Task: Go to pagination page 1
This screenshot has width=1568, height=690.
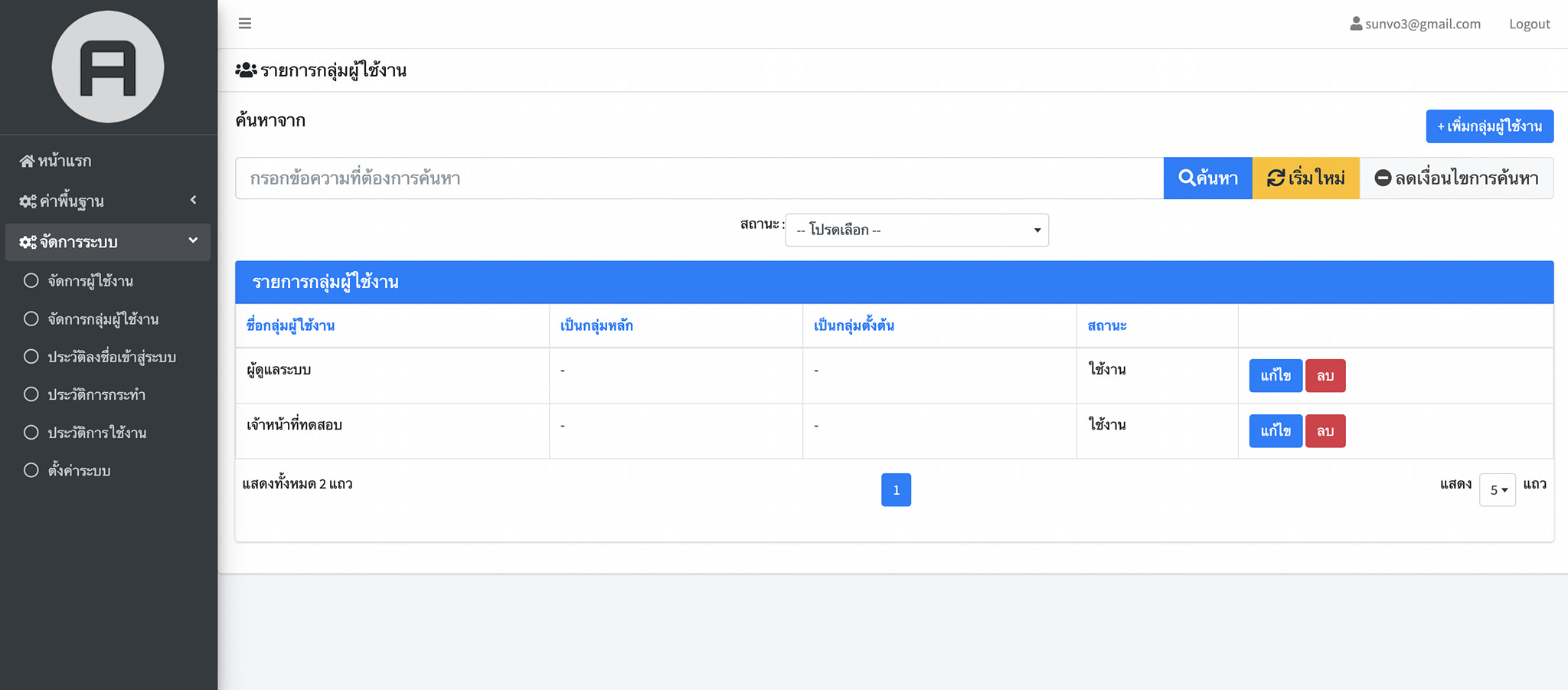Action: (x=896, y=490)
